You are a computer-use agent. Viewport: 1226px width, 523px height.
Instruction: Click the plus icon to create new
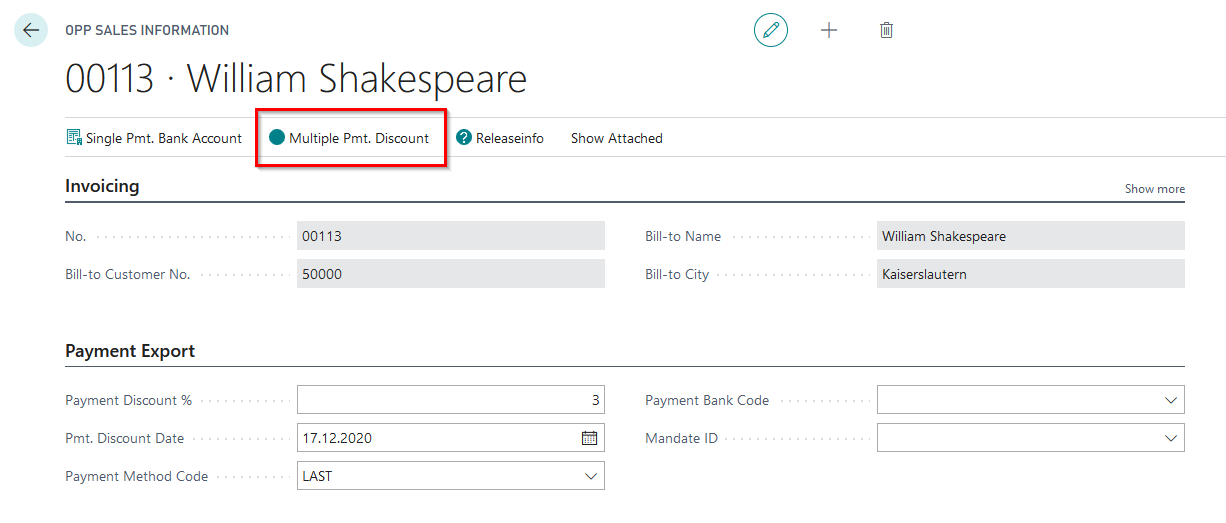pos(828,30)
